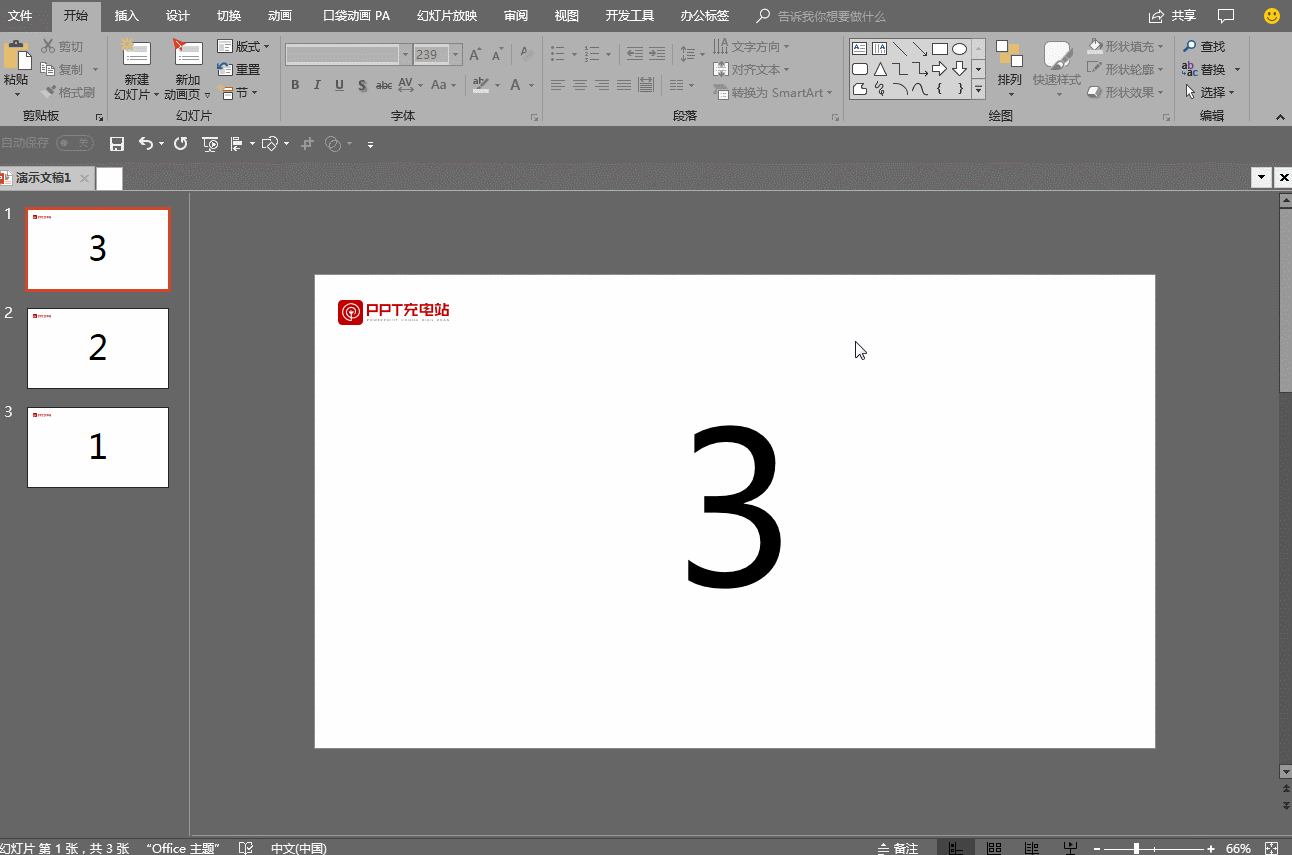Switch to Reading view icon
Viewport: 1292px width, 855px height.
tap(1032, 848)
